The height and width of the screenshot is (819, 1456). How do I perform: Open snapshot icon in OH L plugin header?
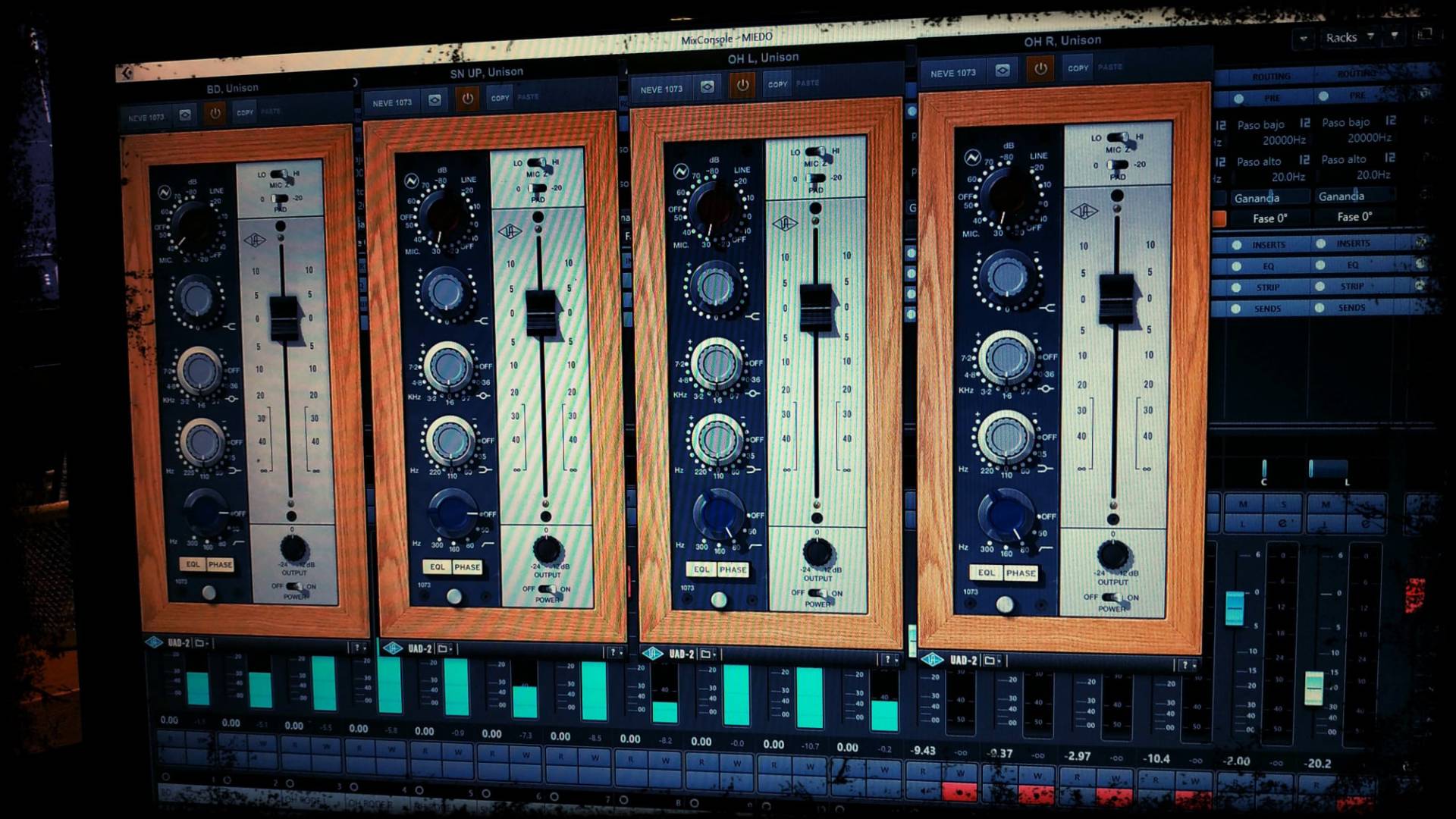pyautogui.click(x=708, y=87)
